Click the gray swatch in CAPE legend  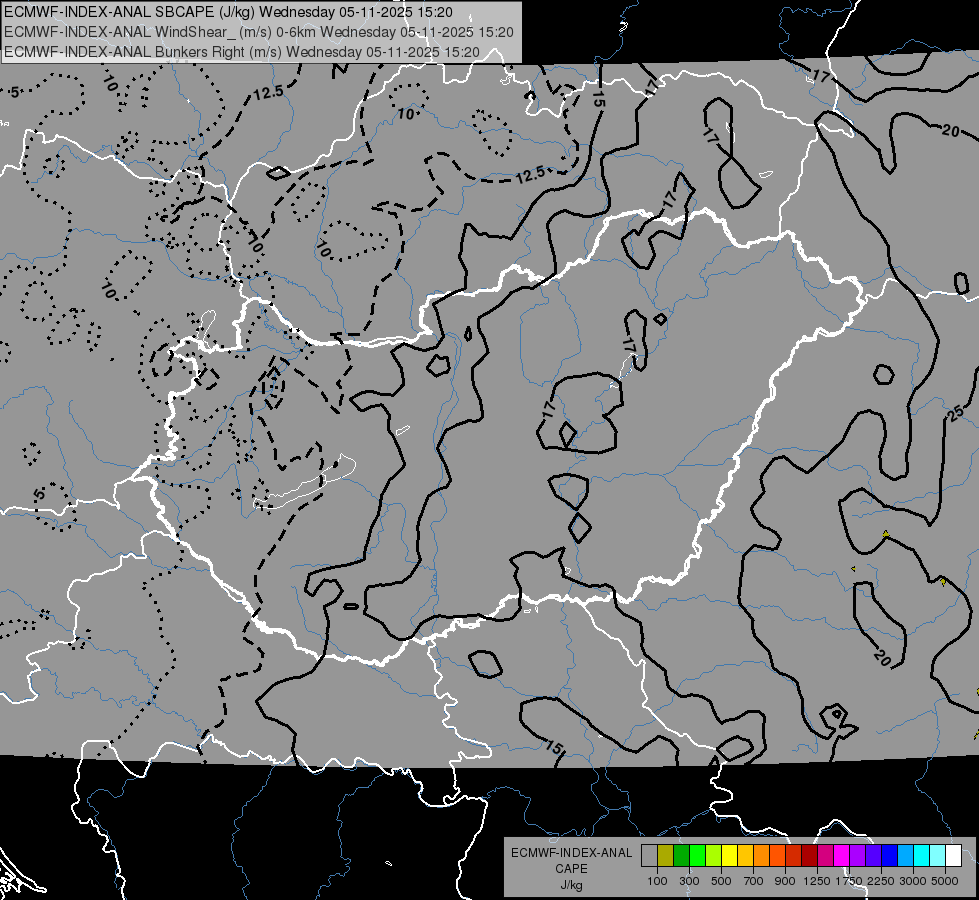coord(649,856)
